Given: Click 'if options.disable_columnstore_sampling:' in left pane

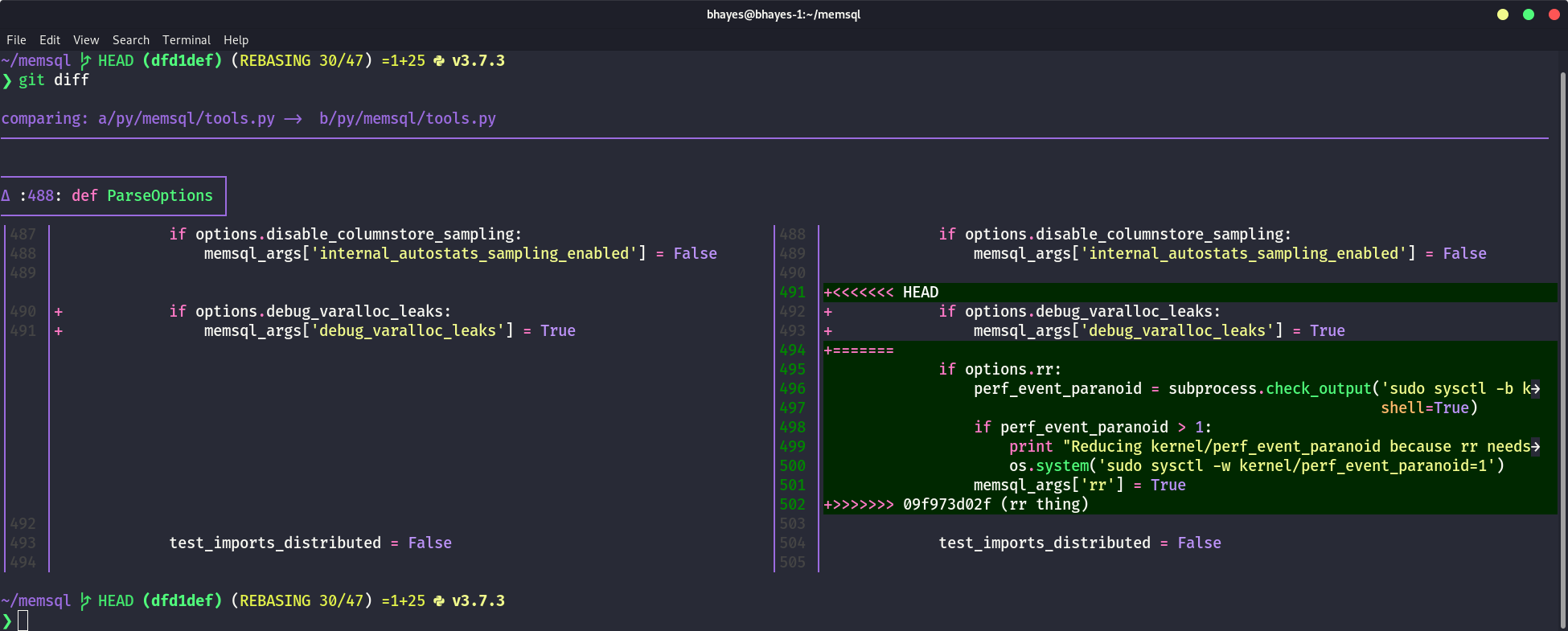Looking at the screenshot, I should click(x=346, y=235).
